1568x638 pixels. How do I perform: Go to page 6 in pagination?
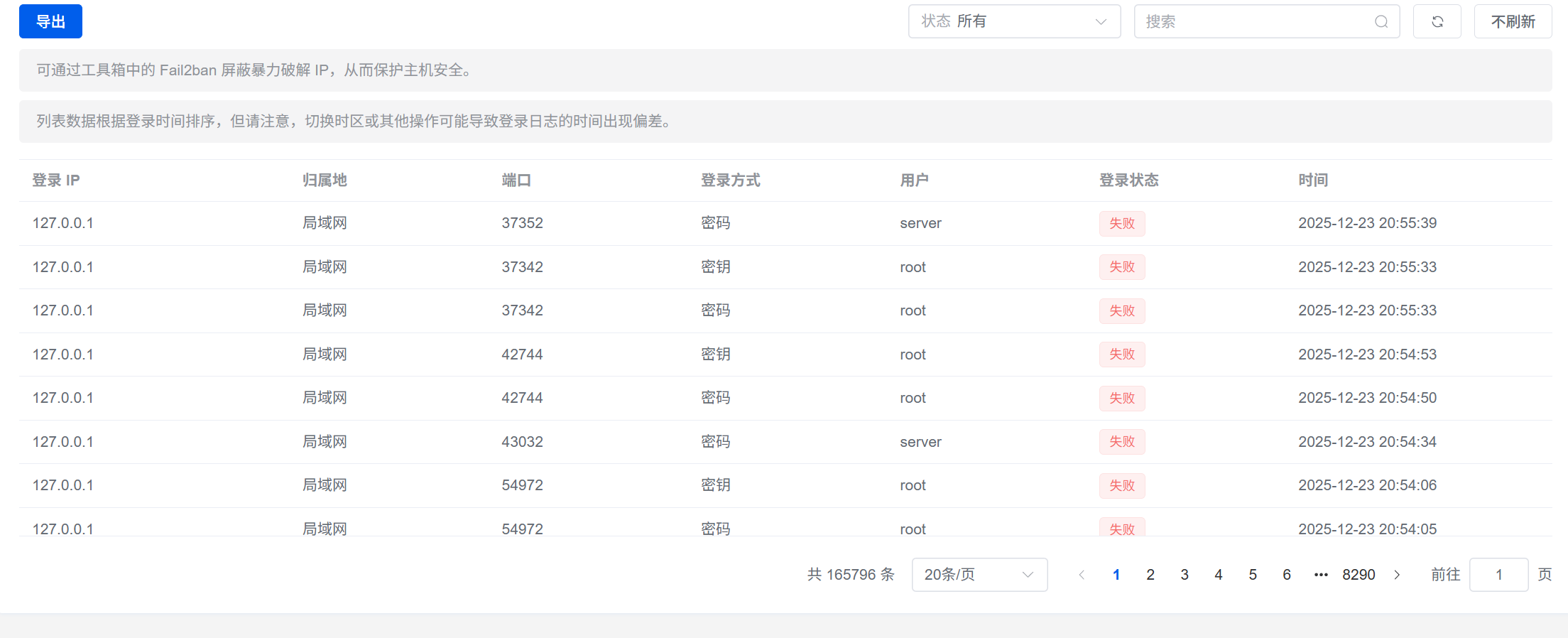tap(1287, 575)
